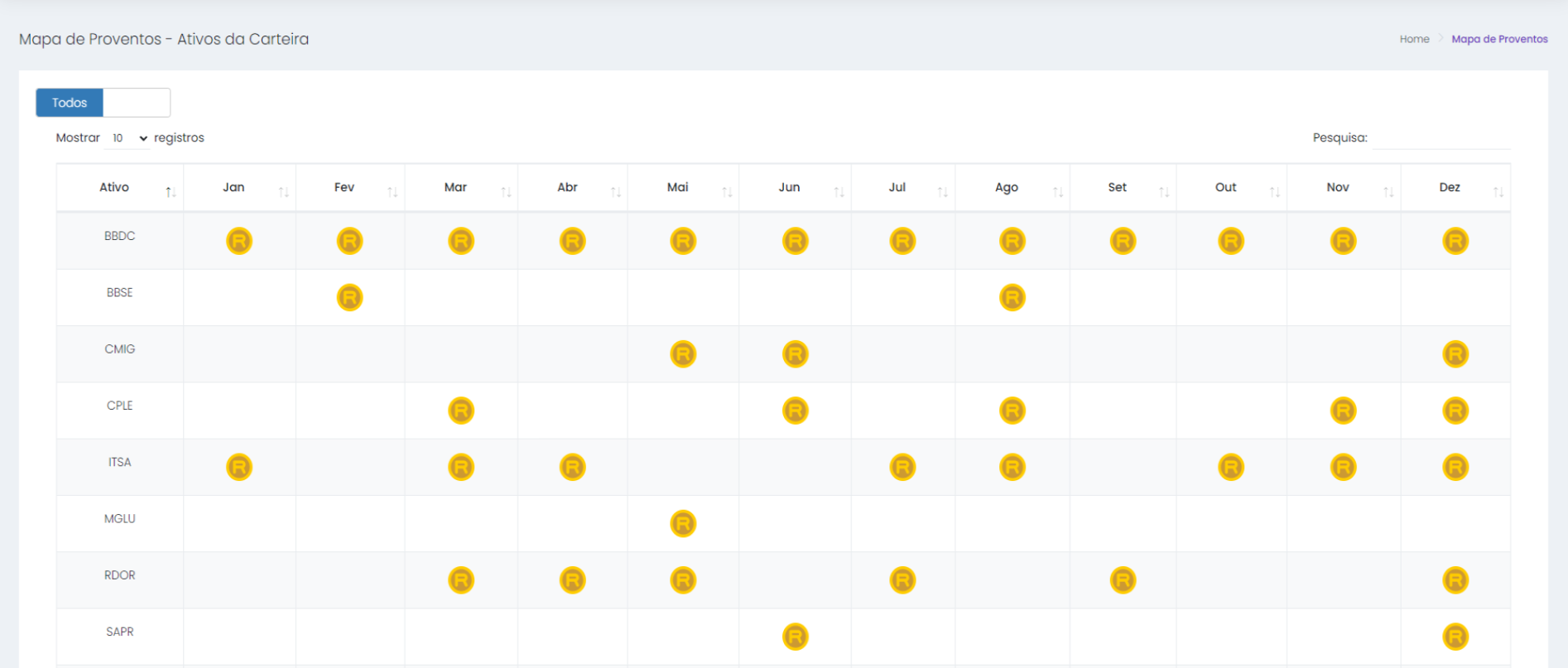1568x668 pixels.
Task: Click CPLE dividend coin in Nov column
Action: [1343, 411]
